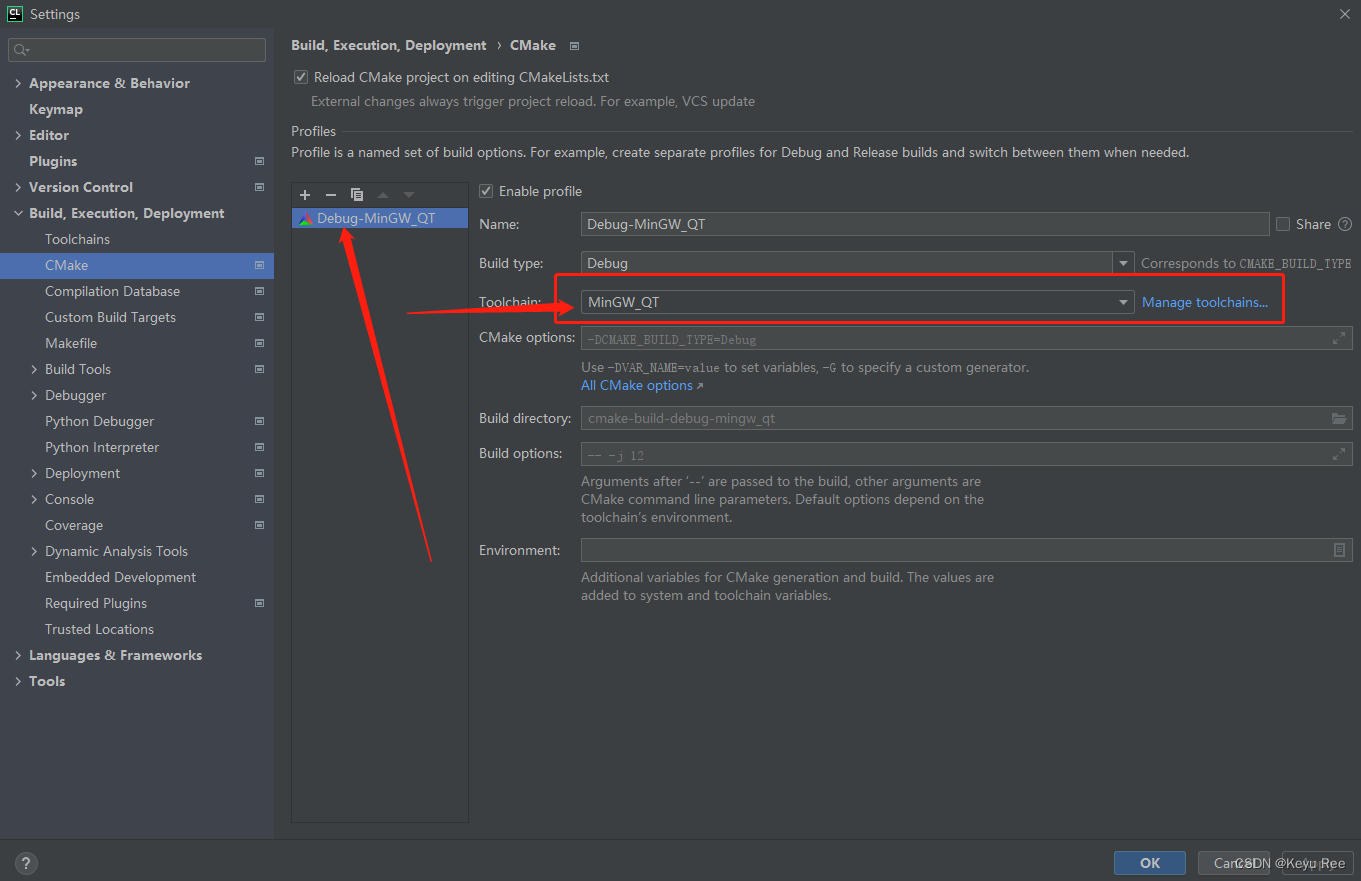Click project-level icon beside Version Control
Viewport: 1361px width, 881px height.
click(259, 187)
